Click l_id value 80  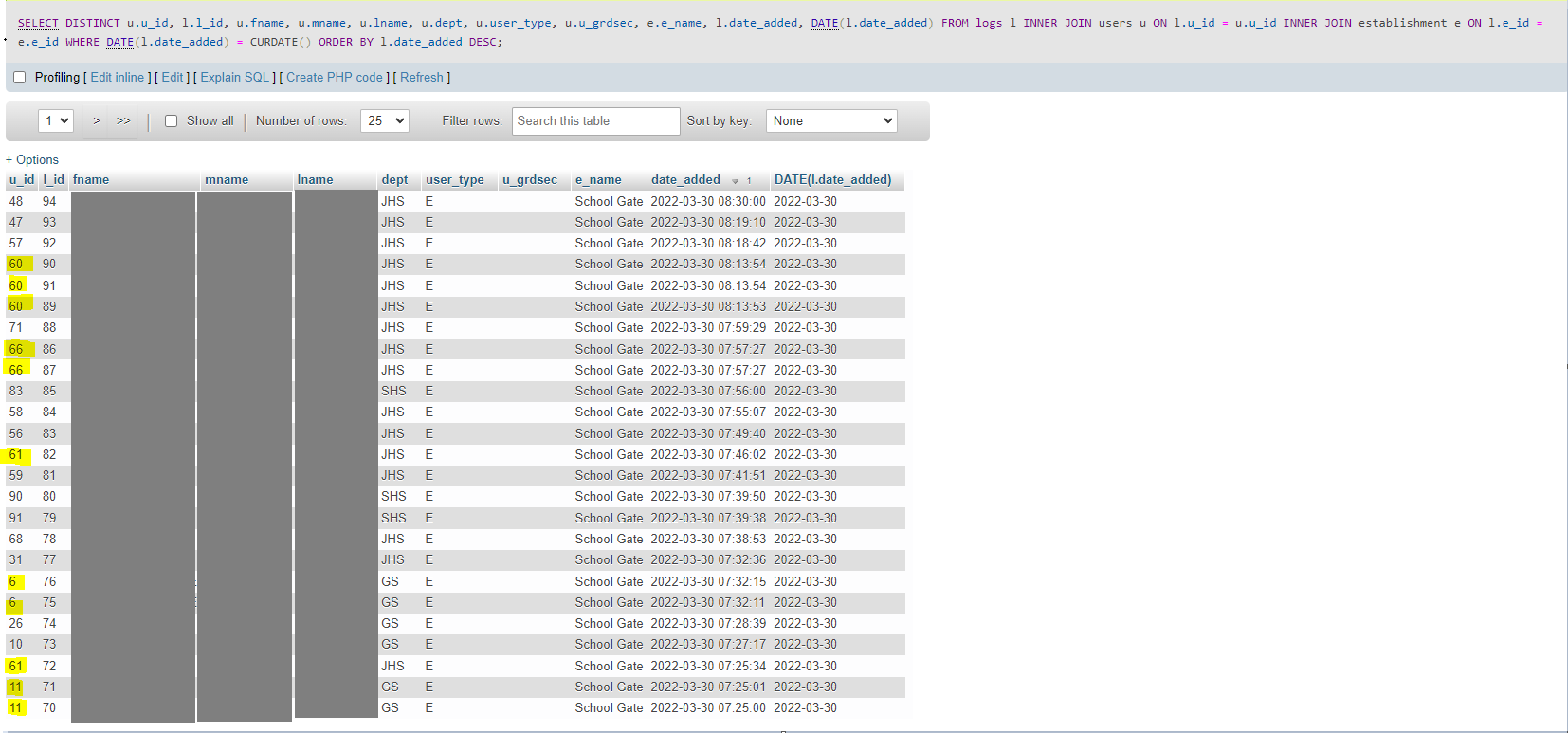49,496
